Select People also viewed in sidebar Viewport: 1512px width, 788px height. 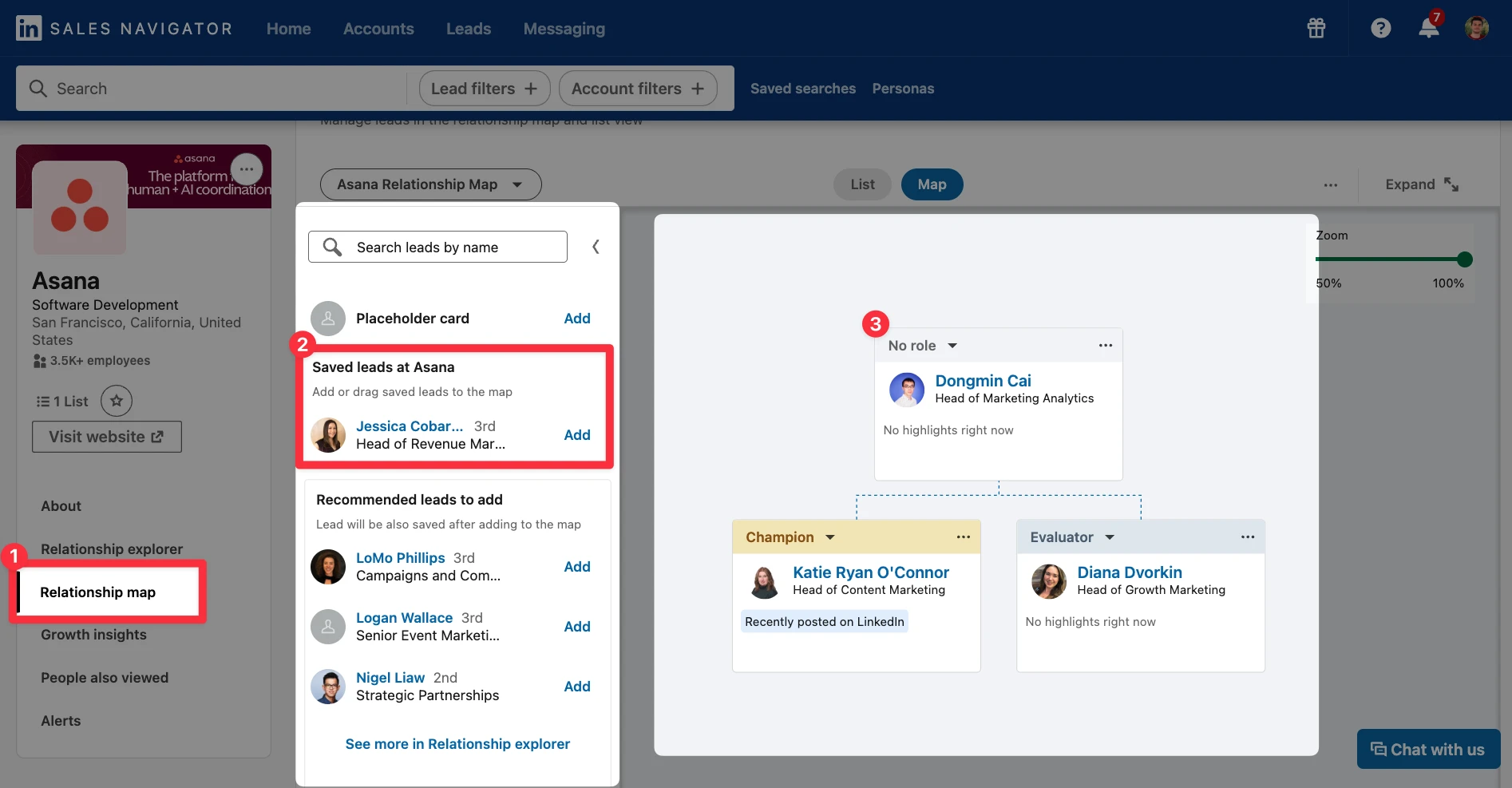105,678
